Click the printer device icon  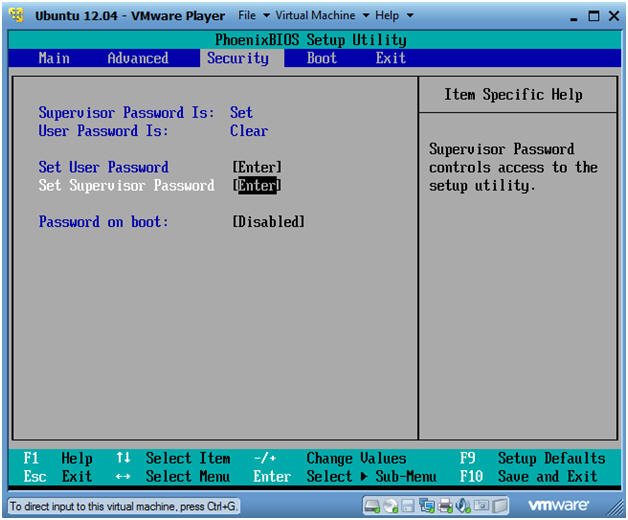[x=445, y=506]
